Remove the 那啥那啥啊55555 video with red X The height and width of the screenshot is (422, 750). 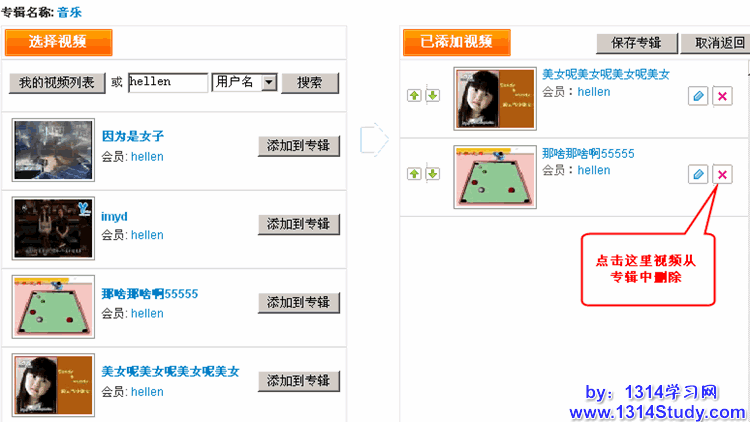pyautogui.click(x=722, y=174)
